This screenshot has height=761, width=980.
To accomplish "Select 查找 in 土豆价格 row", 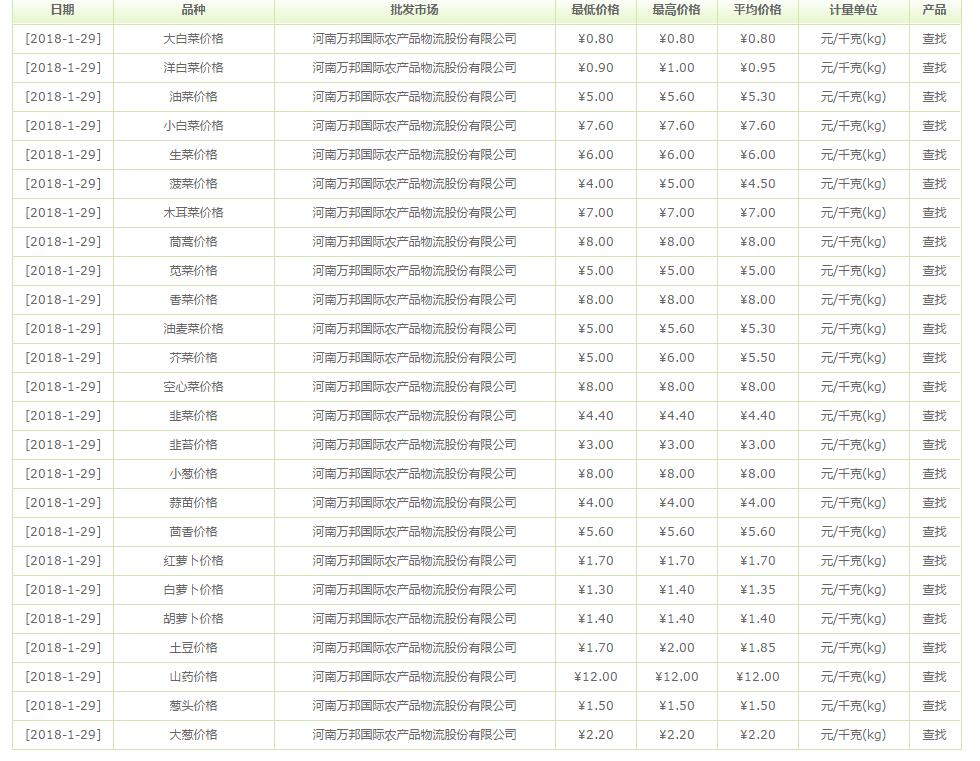I will pos(933,648).
